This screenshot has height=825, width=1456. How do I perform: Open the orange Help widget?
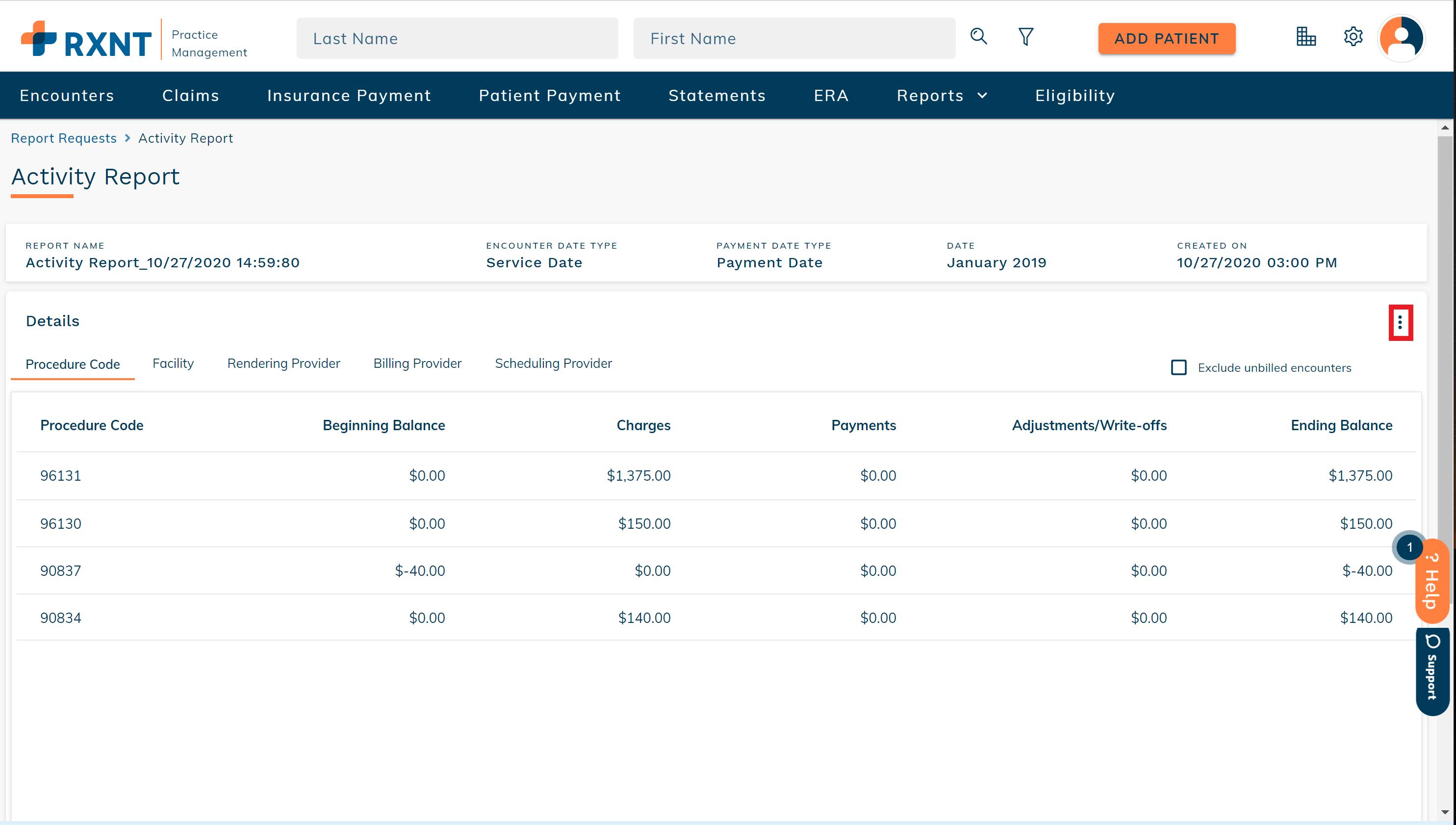[1432, 581]
